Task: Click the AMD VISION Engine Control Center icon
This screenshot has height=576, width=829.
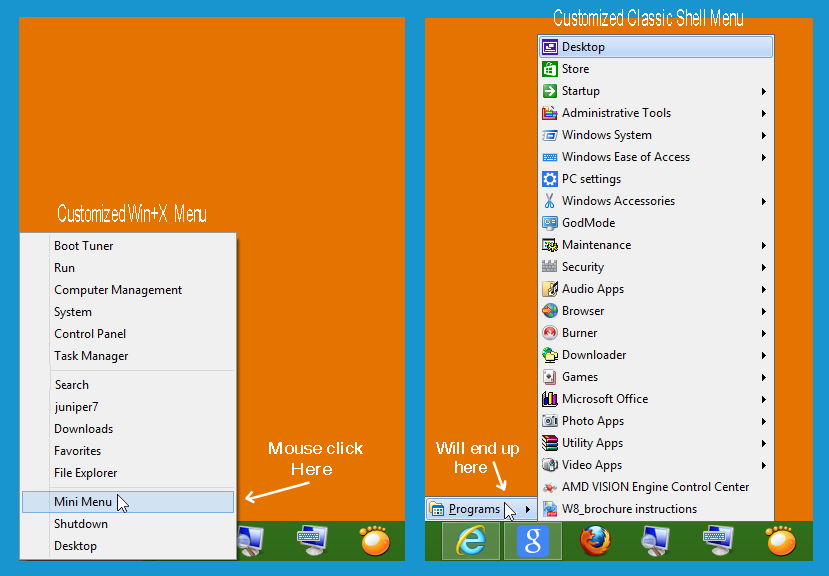Action: tap(550, 487)
